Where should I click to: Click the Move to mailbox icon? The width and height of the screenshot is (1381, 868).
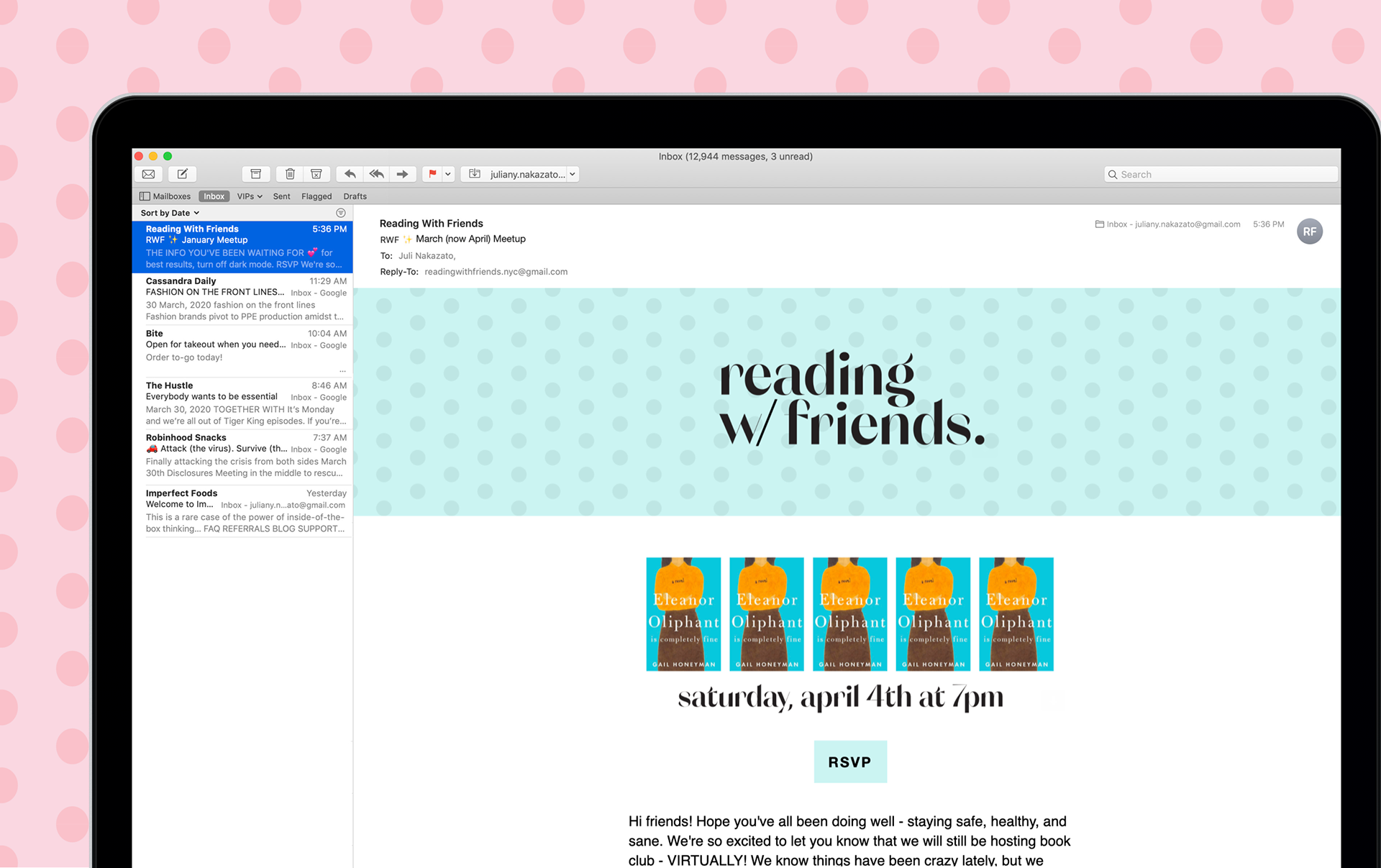(x=475, y=174)
